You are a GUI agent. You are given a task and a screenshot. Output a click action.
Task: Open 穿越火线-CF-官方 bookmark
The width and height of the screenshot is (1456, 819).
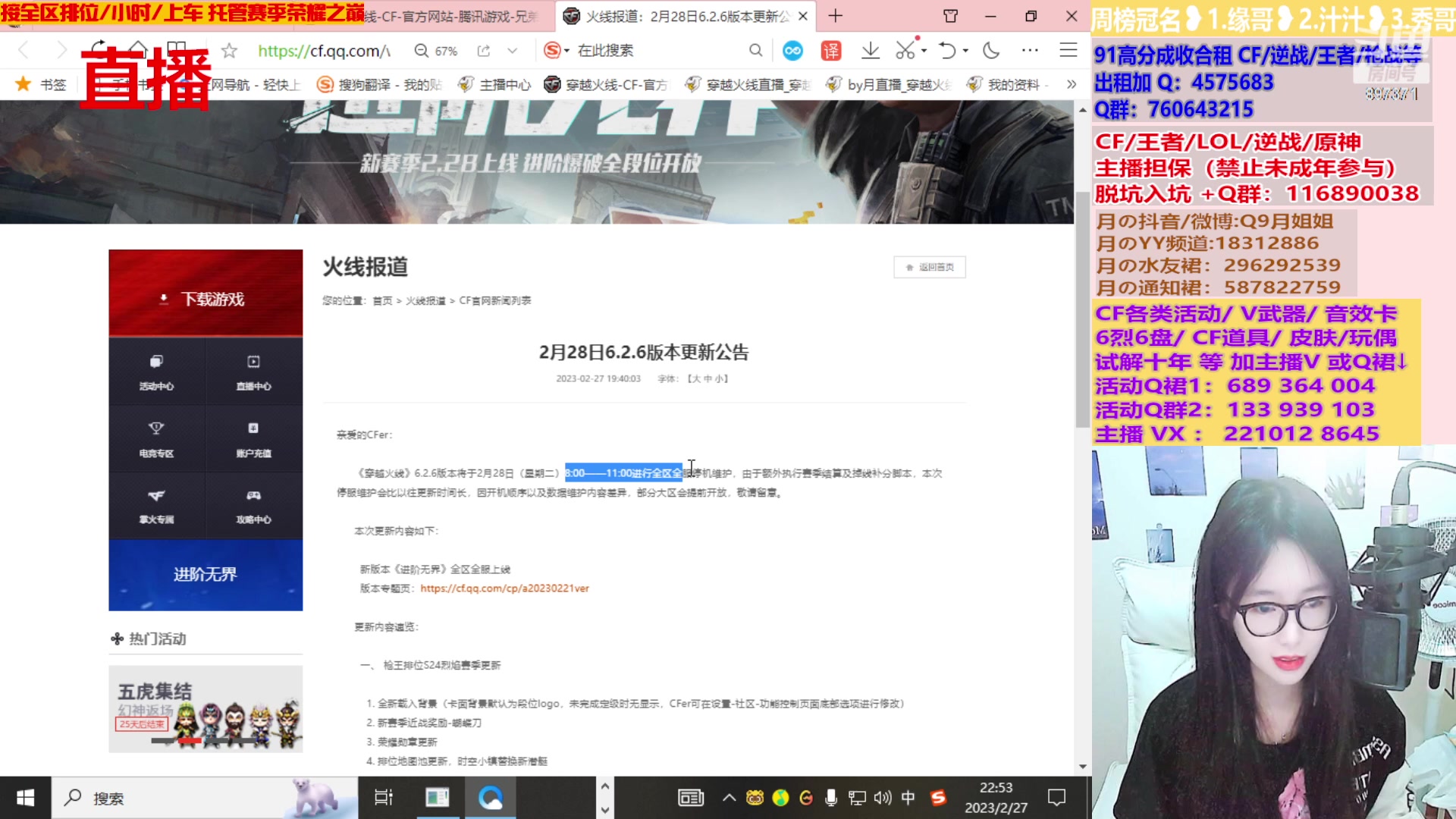pyautogui.click(x=606, y=84)
